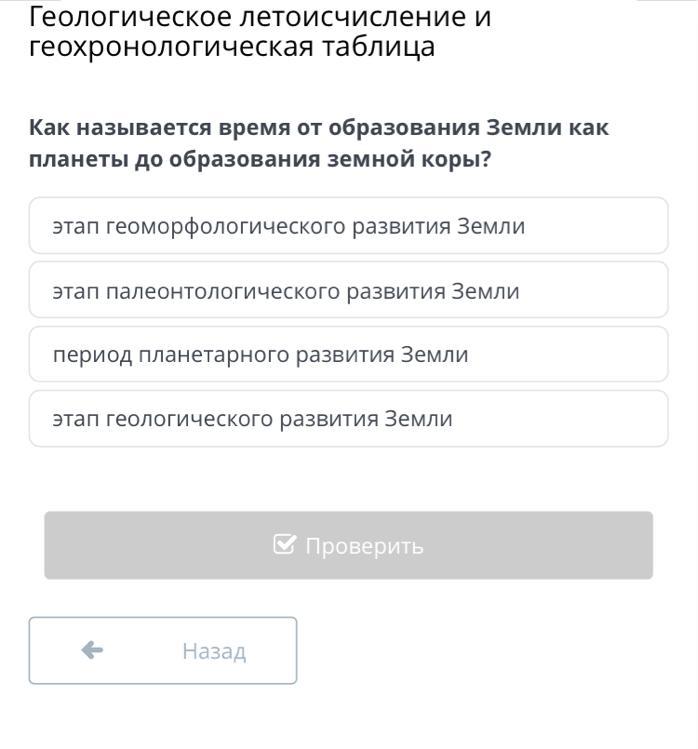Click the left arrow icon beside Назад
The image size is (698, 749).
tap(92, 651)
